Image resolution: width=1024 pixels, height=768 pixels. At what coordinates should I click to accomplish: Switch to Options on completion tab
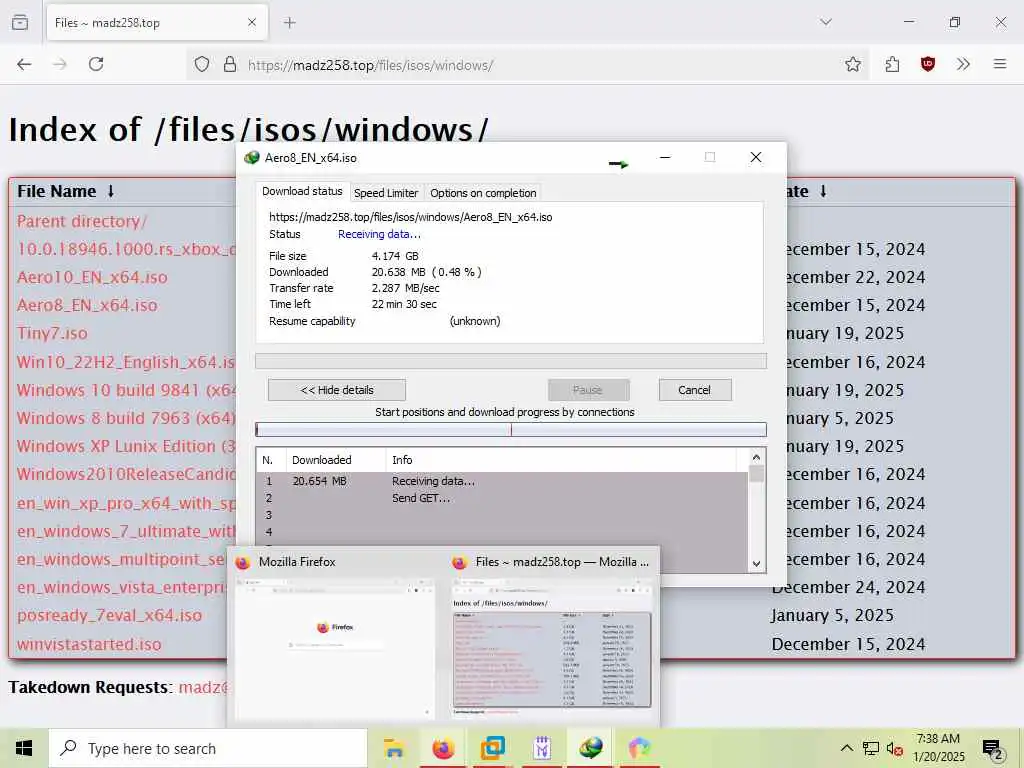click(483, 193)
